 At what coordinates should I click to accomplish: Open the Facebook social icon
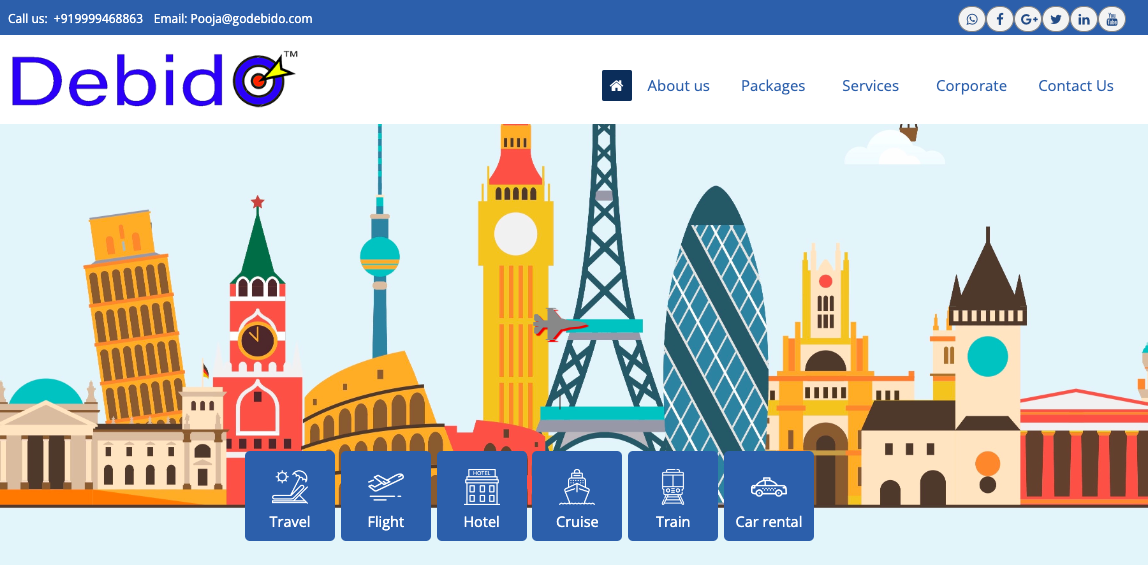pos(999,19)
